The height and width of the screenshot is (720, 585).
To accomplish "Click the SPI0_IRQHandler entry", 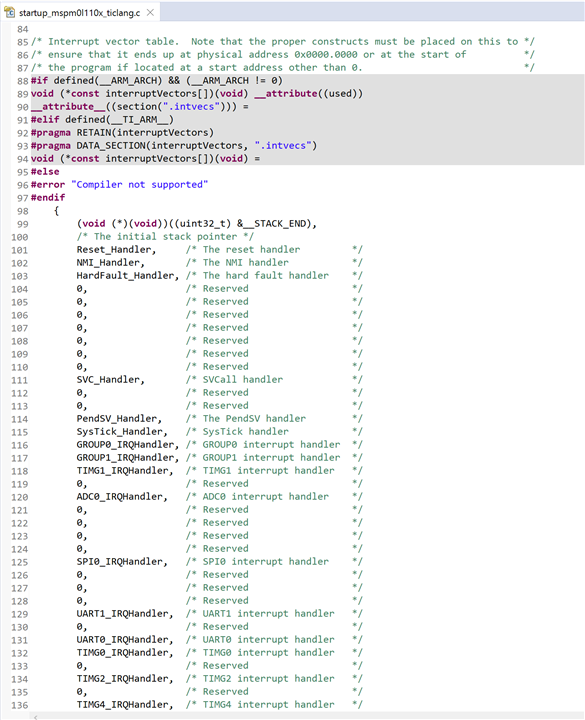I will (122, 562).
